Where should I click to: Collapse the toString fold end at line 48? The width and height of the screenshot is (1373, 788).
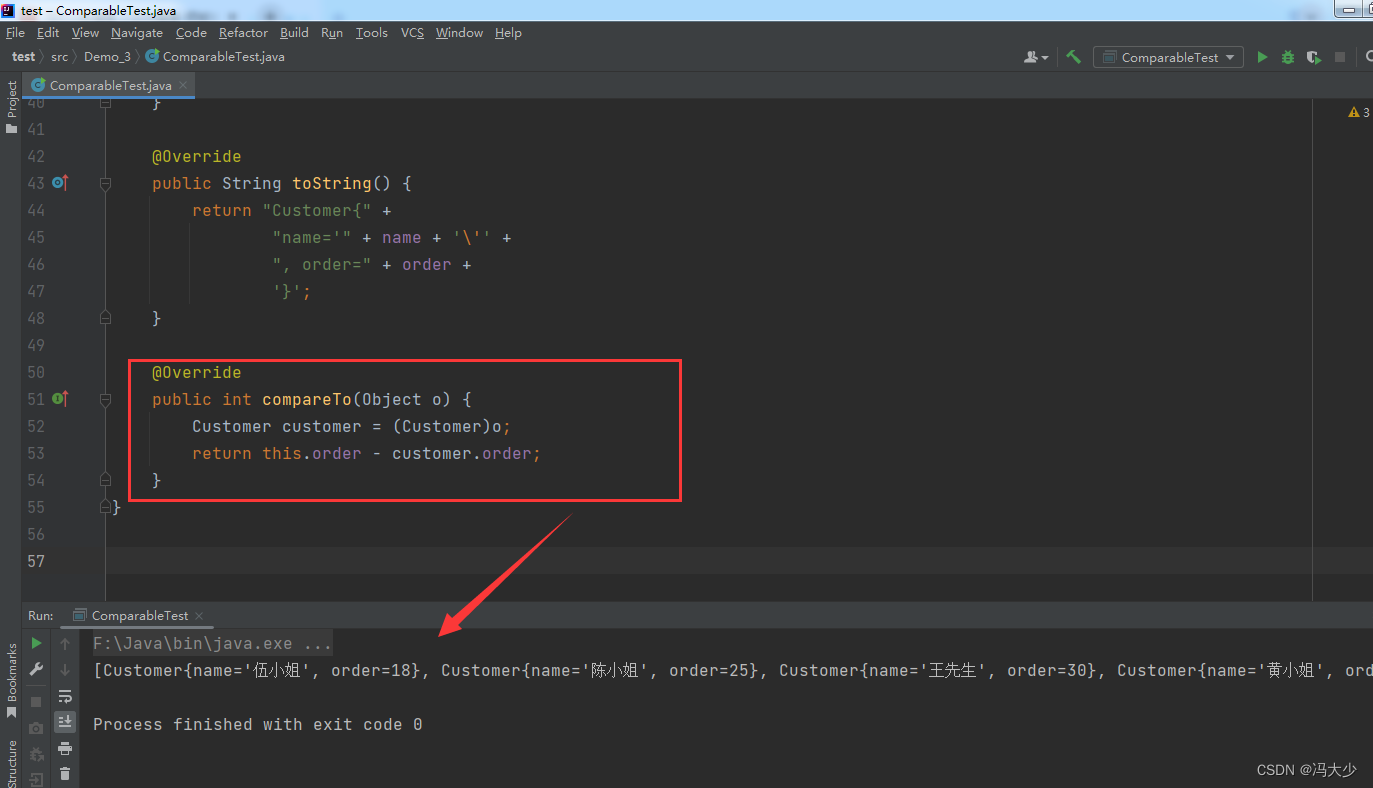click(105, 318)
